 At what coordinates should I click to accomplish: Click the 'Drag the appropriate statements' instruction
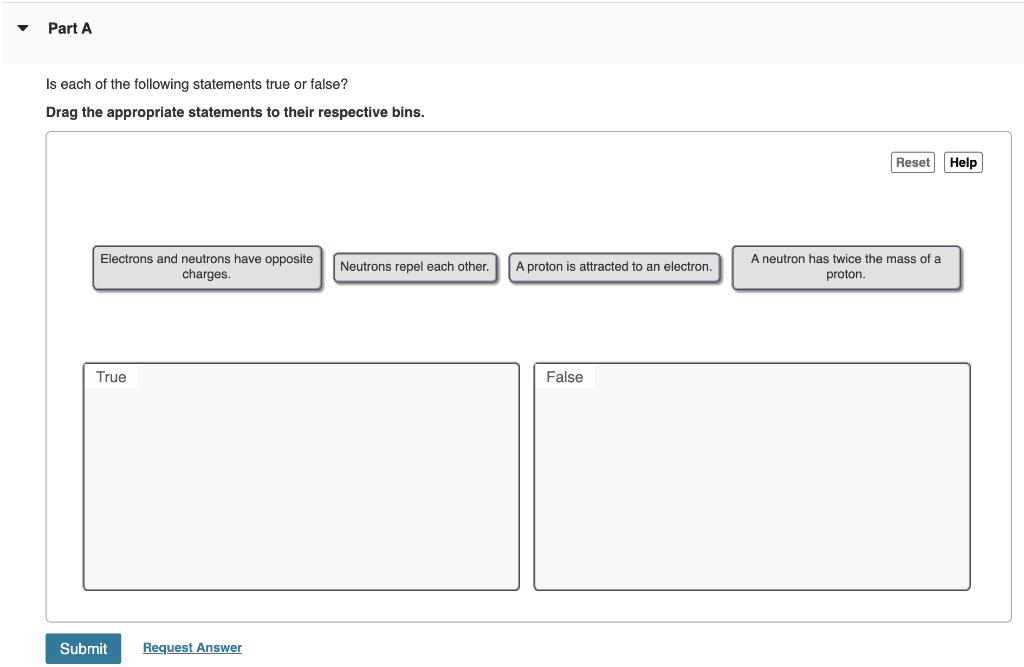coord(235,112)
